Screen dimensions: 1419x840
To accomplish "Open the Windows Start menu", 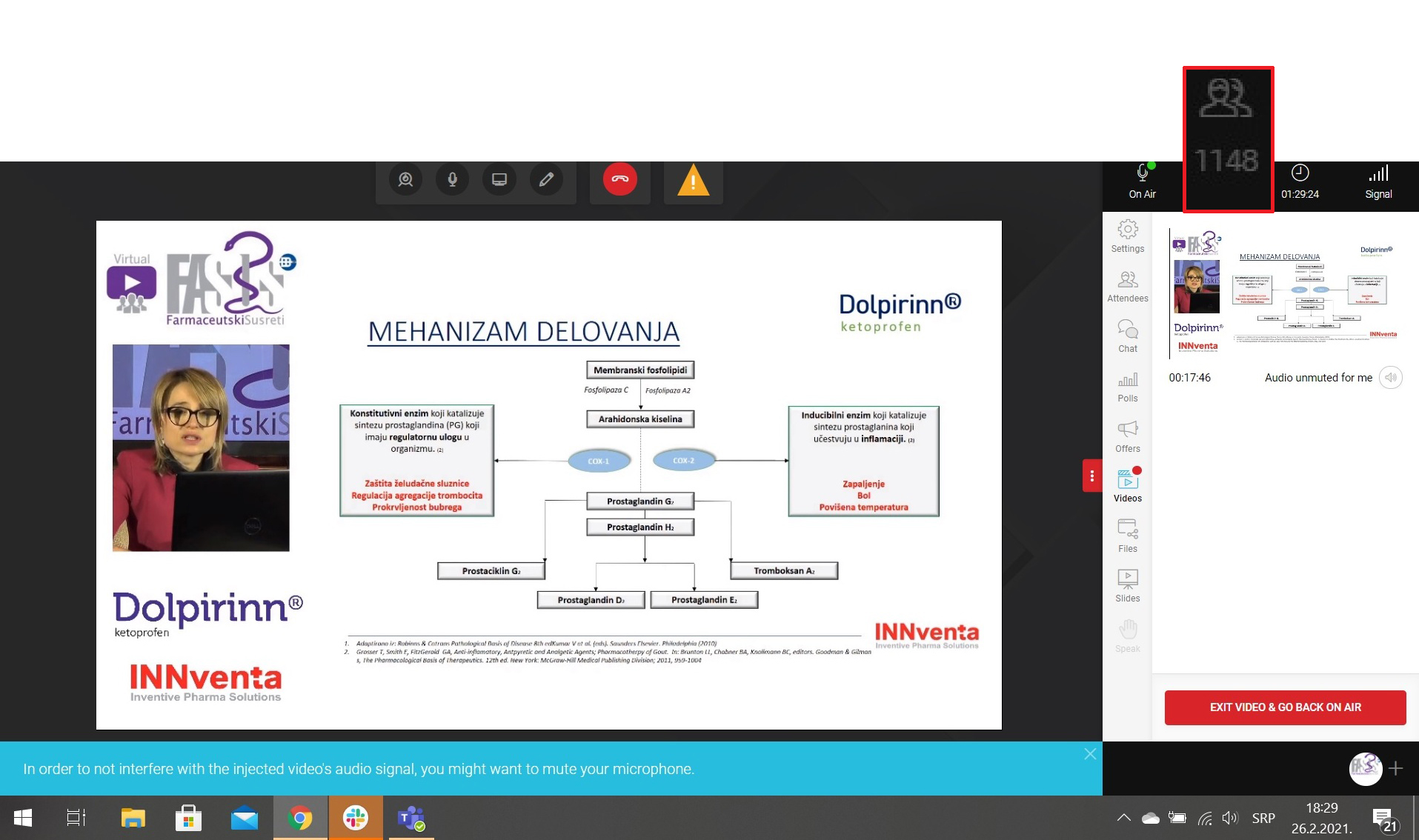I will [x=22, y=818].
